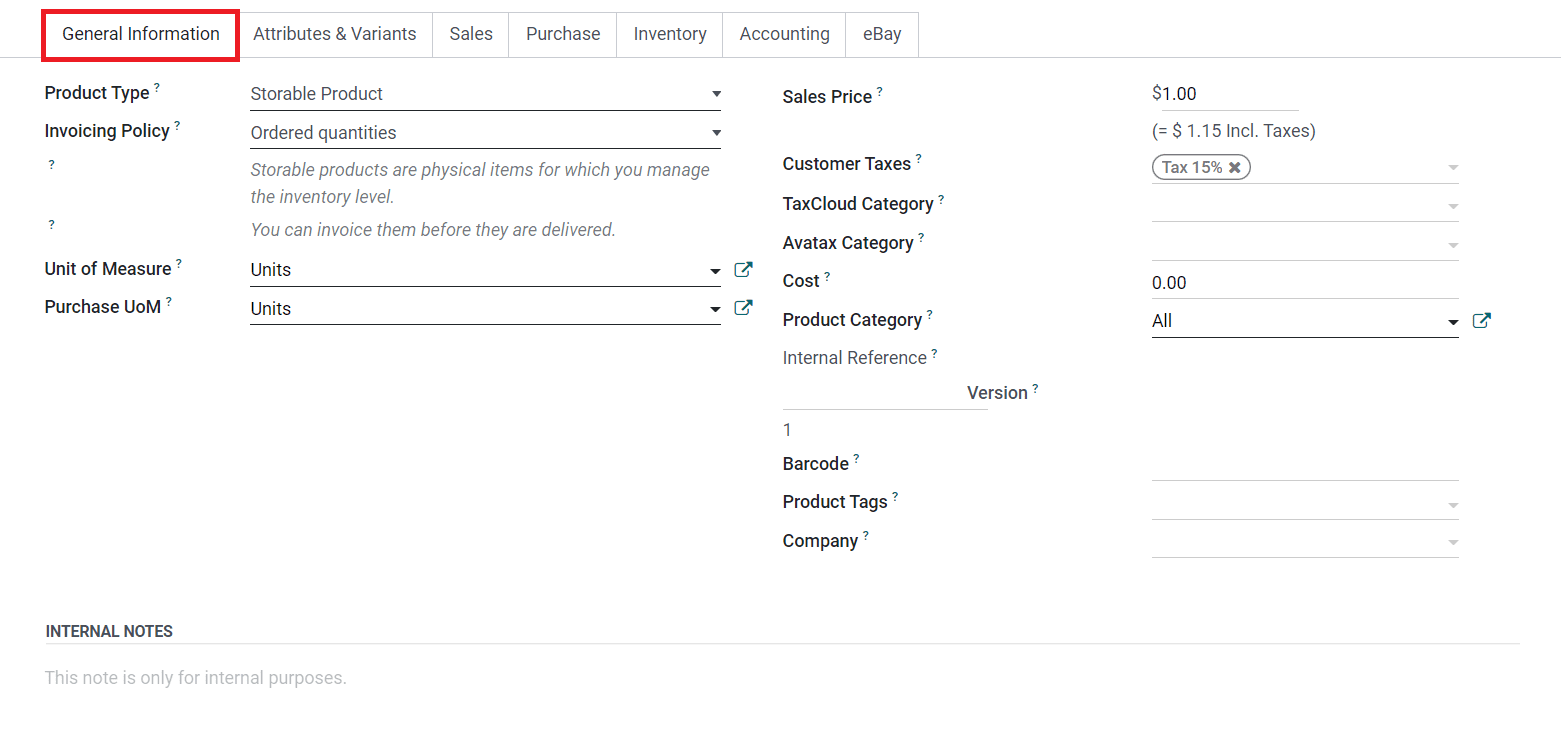The image size is (1561, 755).
Task: Switch to the Accounting tab
Action: (x=784, y=34)
